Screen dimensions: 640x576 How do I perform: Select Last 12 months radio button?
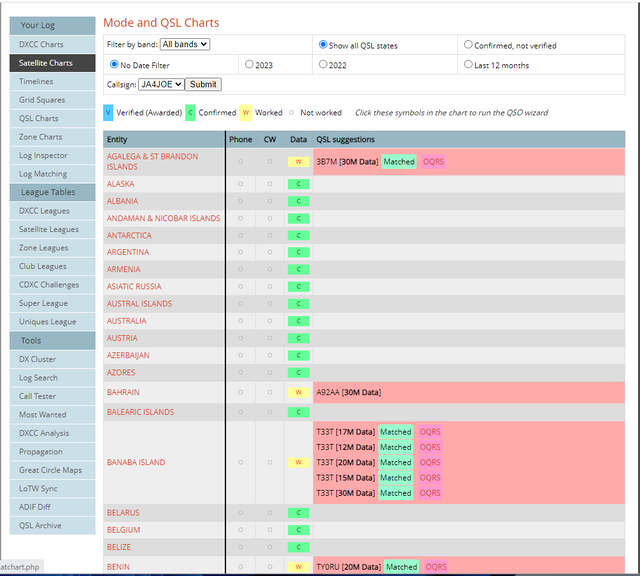[x=468, y=64]
